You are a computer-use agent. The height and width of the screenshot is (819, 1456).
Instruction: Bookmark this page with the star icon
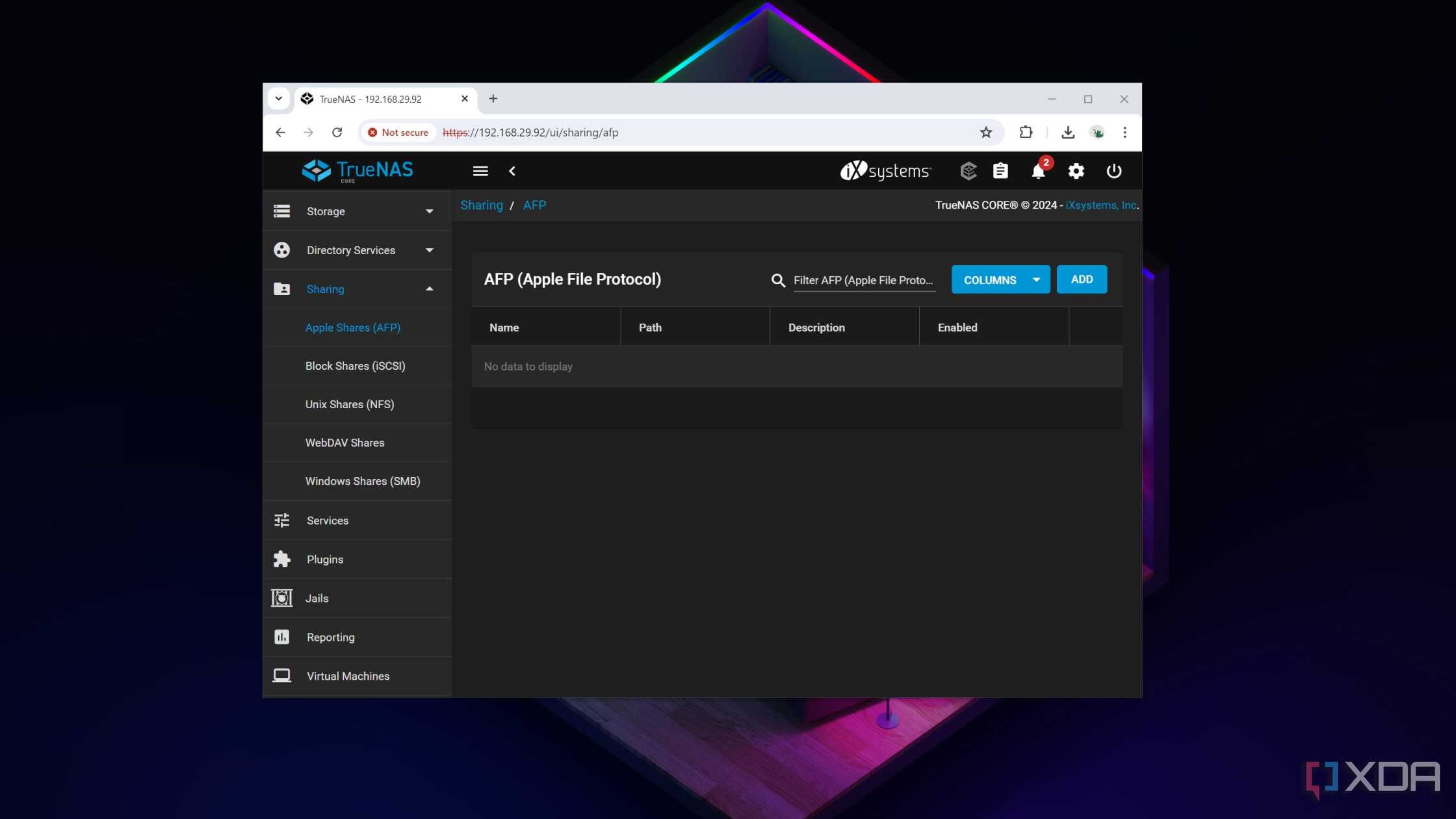[x=986, y=133]
